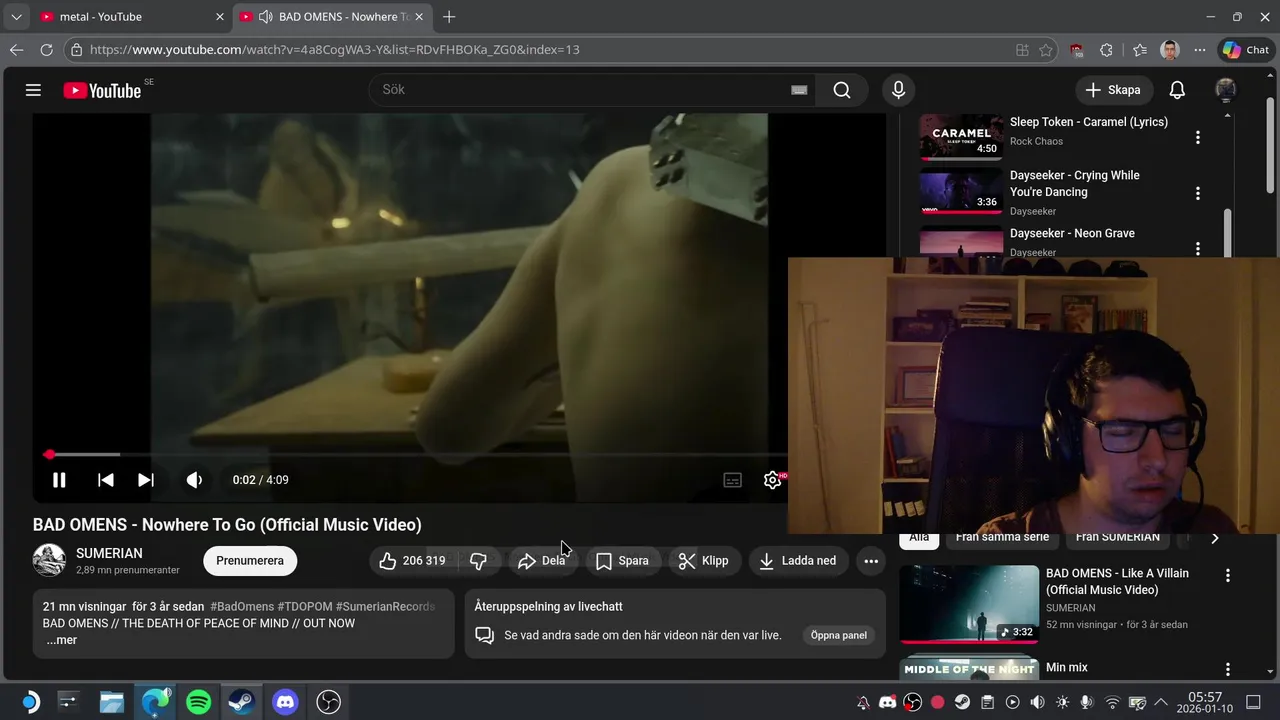
Task: Add page to favorites star
Action: pos(1045,50)
